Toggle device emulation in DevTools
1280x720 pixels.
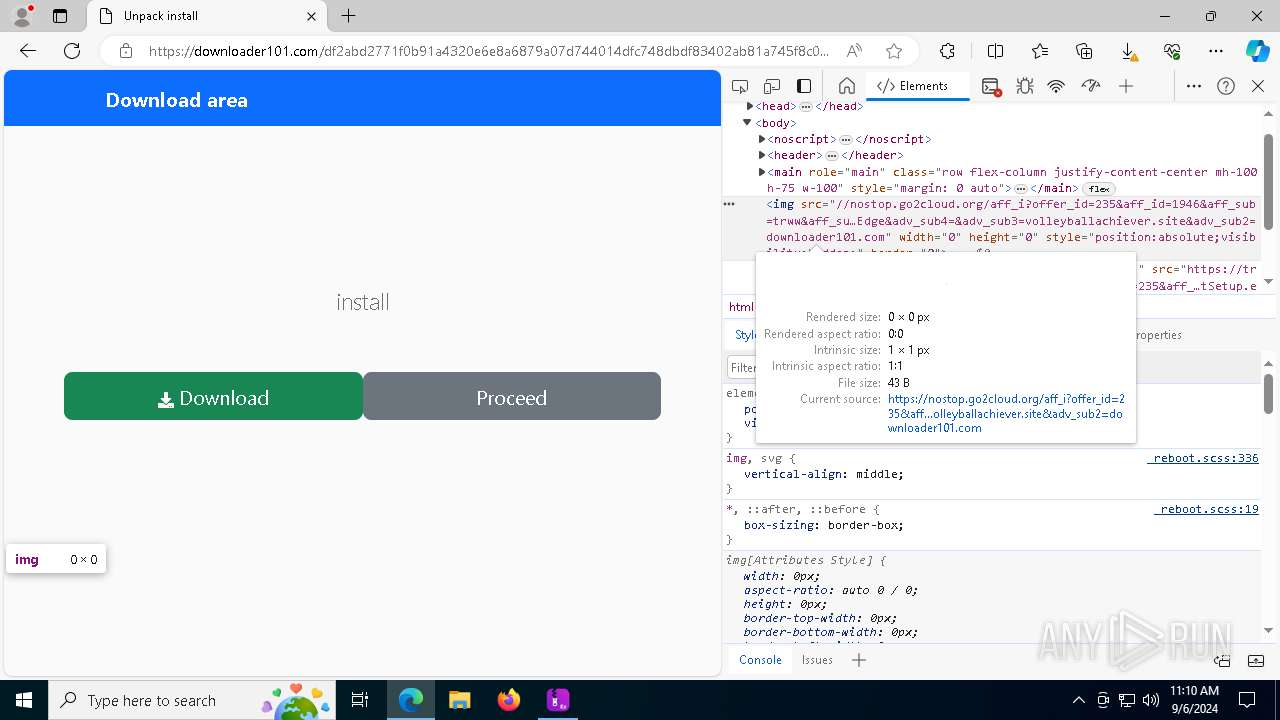click(772, 86)
